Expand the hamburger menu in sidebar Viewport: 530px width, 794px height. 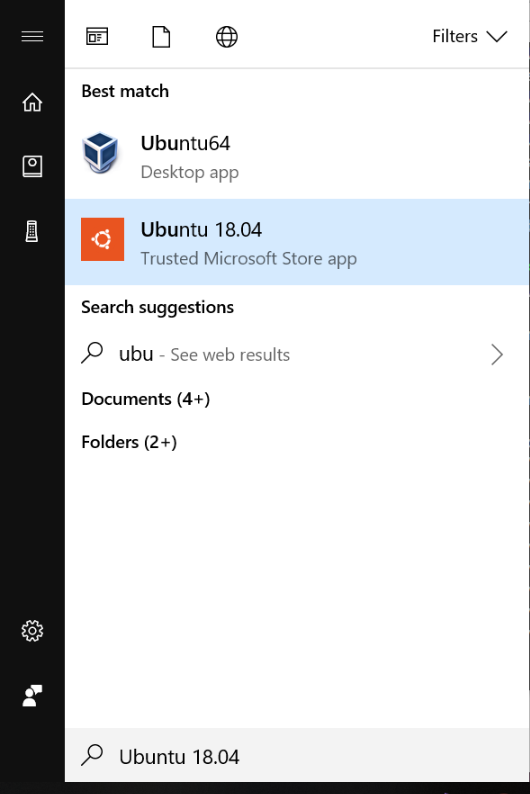coord(32,36)
